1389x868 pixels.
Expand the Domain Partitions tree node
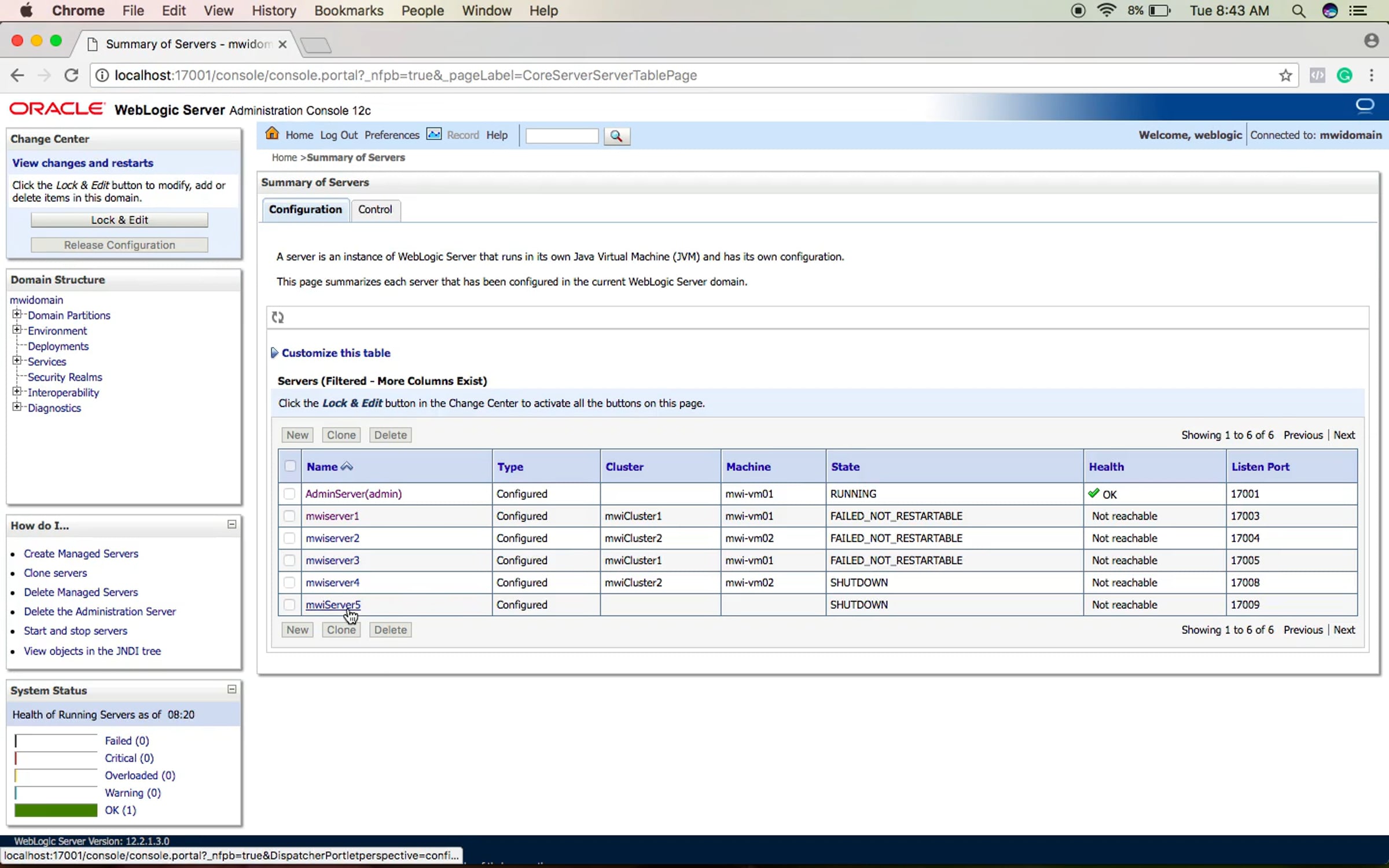click(x=17, y=314)
